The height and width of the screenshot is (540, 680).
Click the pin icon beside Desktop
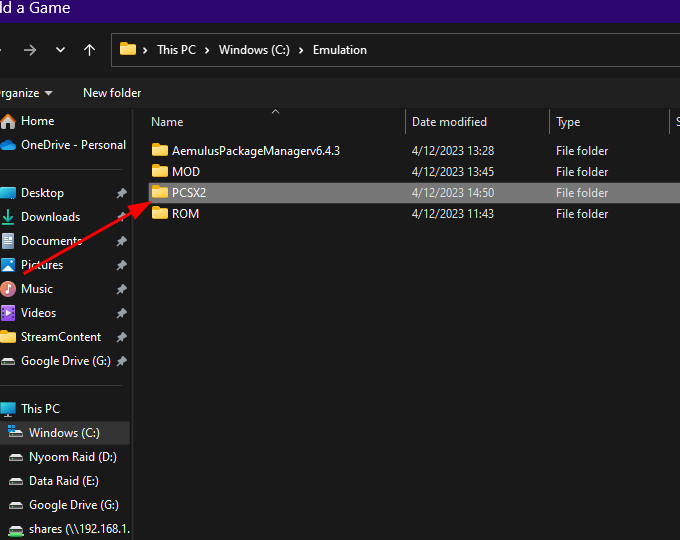[121, 193]
